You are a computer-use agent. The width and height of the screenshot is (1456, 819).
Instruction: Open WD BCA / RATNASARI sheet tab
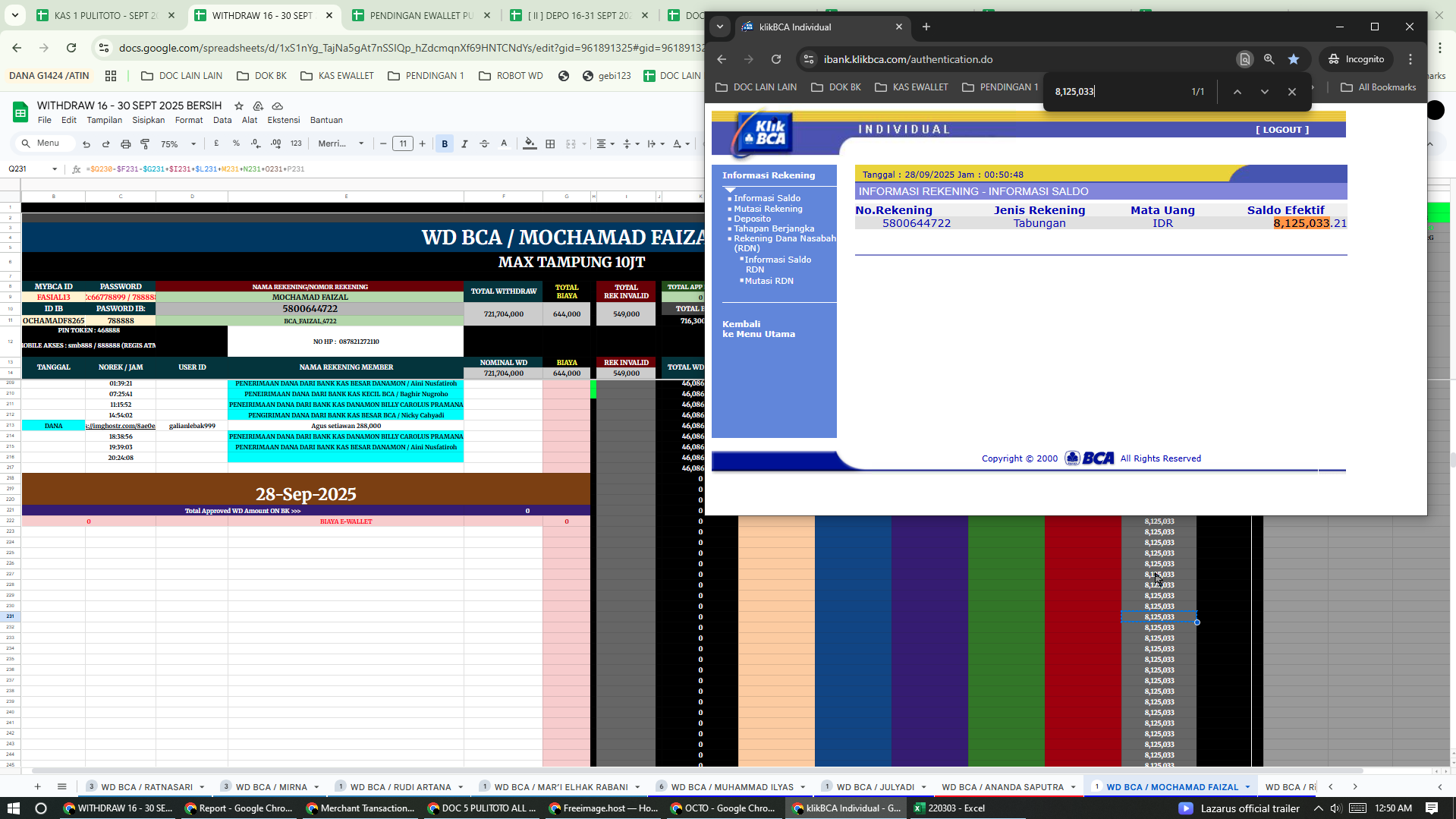click(147, 787)
